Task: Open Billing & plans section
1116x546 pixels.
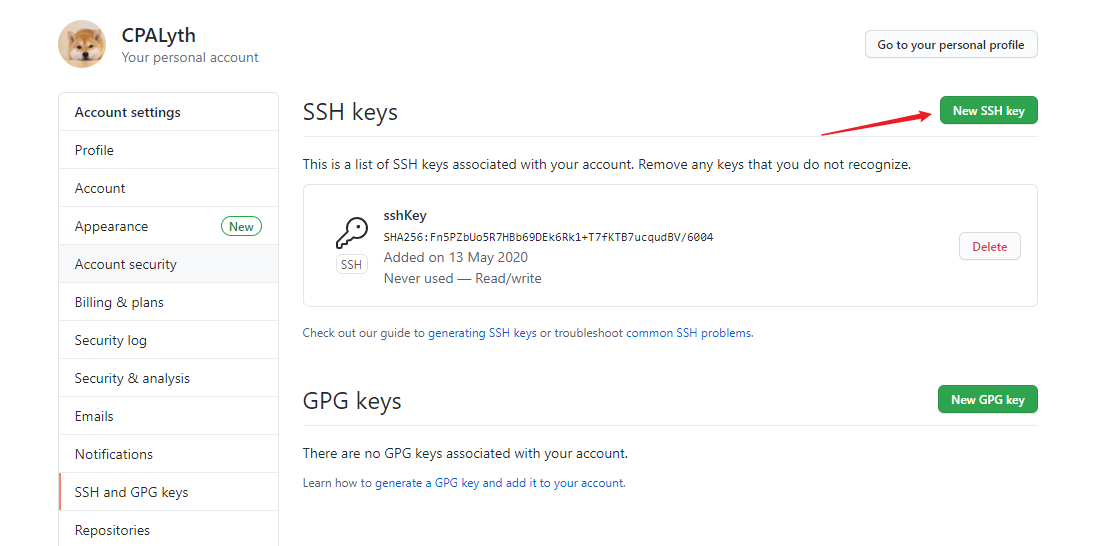Action: pos(119,302)
